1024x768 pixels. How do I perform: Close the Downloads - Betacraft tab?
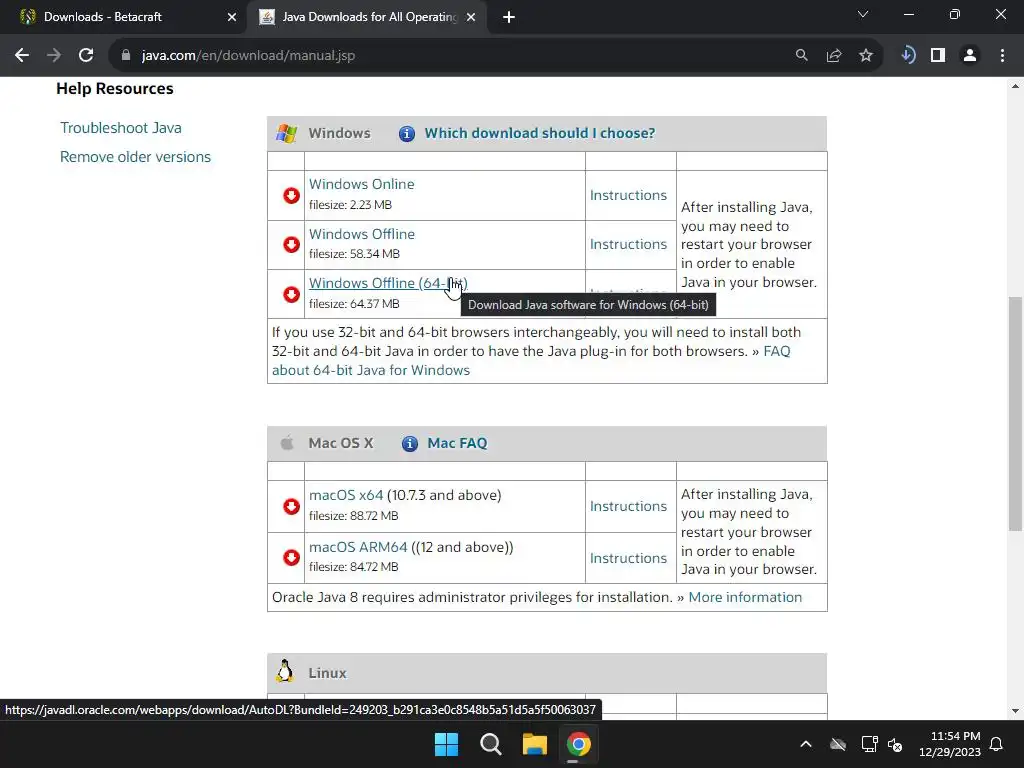tap(232, 17)
